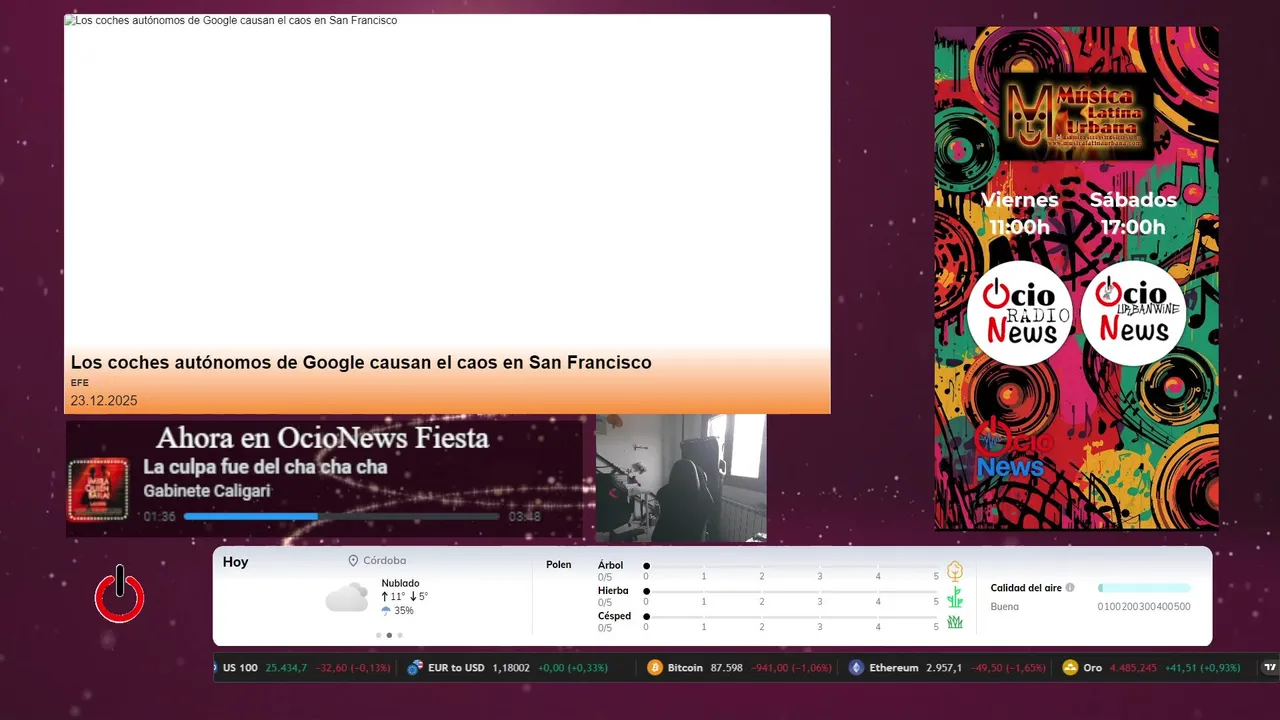
Task: Open the Bitcoin ticker label
Action: (x=685, y=668)
